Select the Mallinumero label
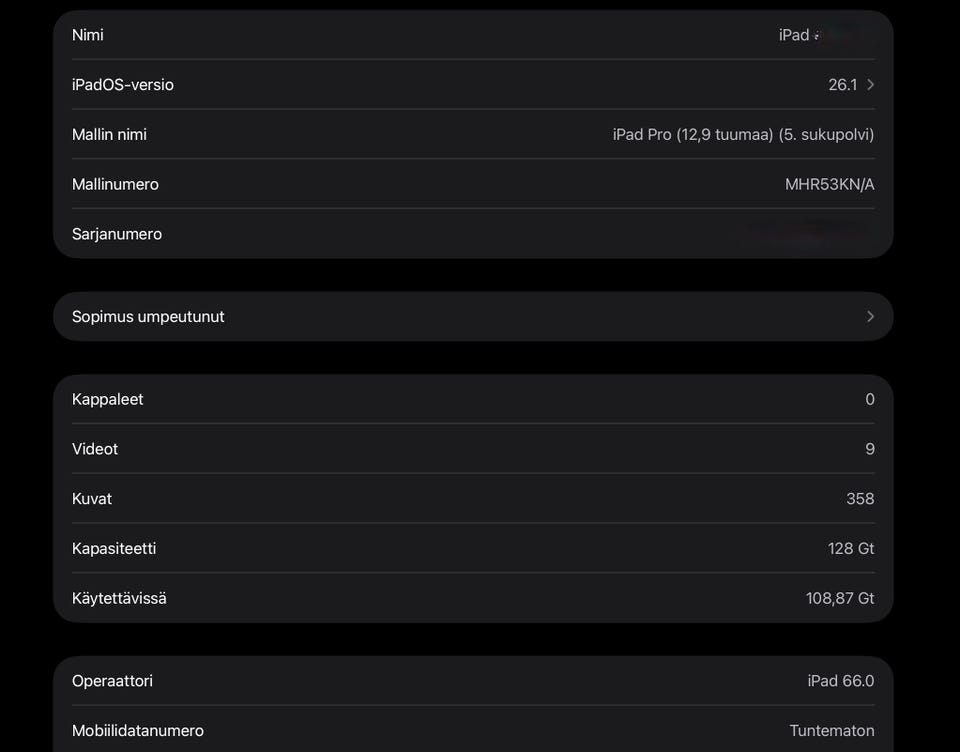 point(115,184)
